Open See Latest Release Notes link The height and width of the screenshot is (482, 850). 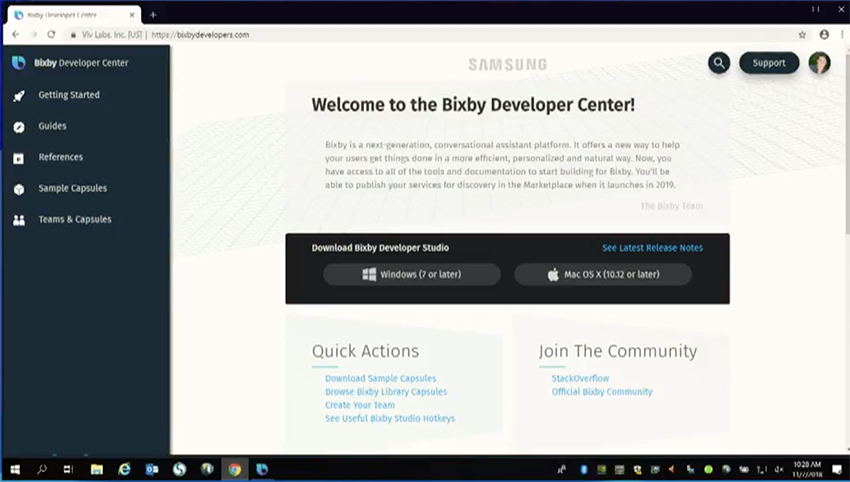[652, 248]
